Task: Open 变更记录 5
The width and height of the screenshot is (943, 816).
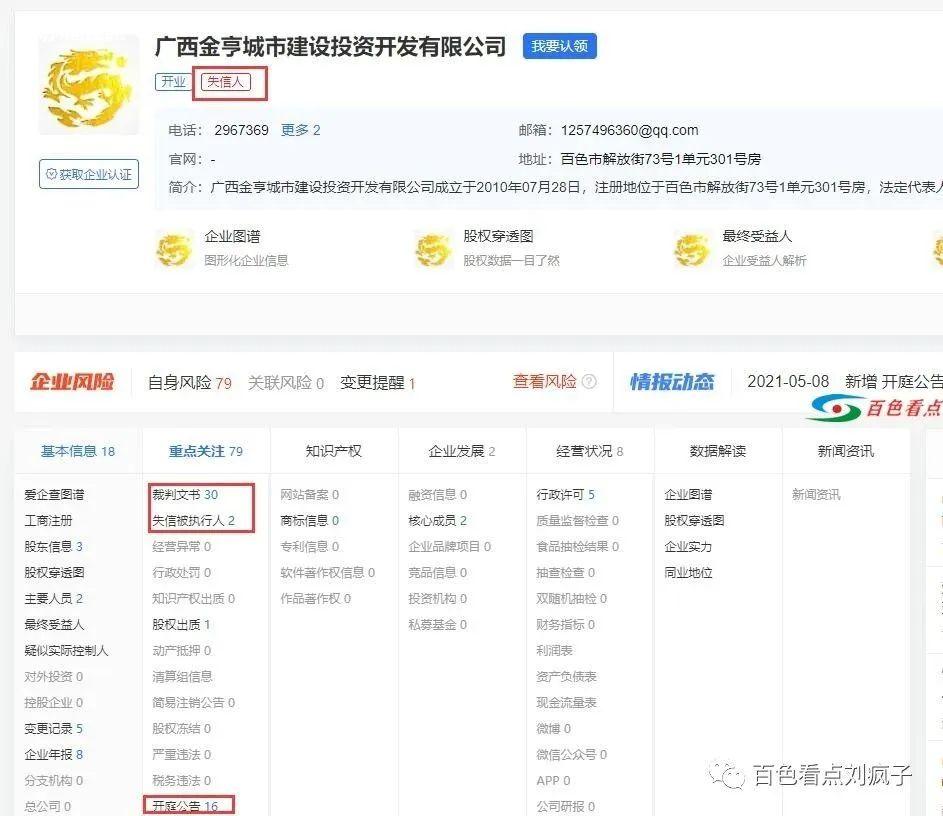Action: point(54,729)
